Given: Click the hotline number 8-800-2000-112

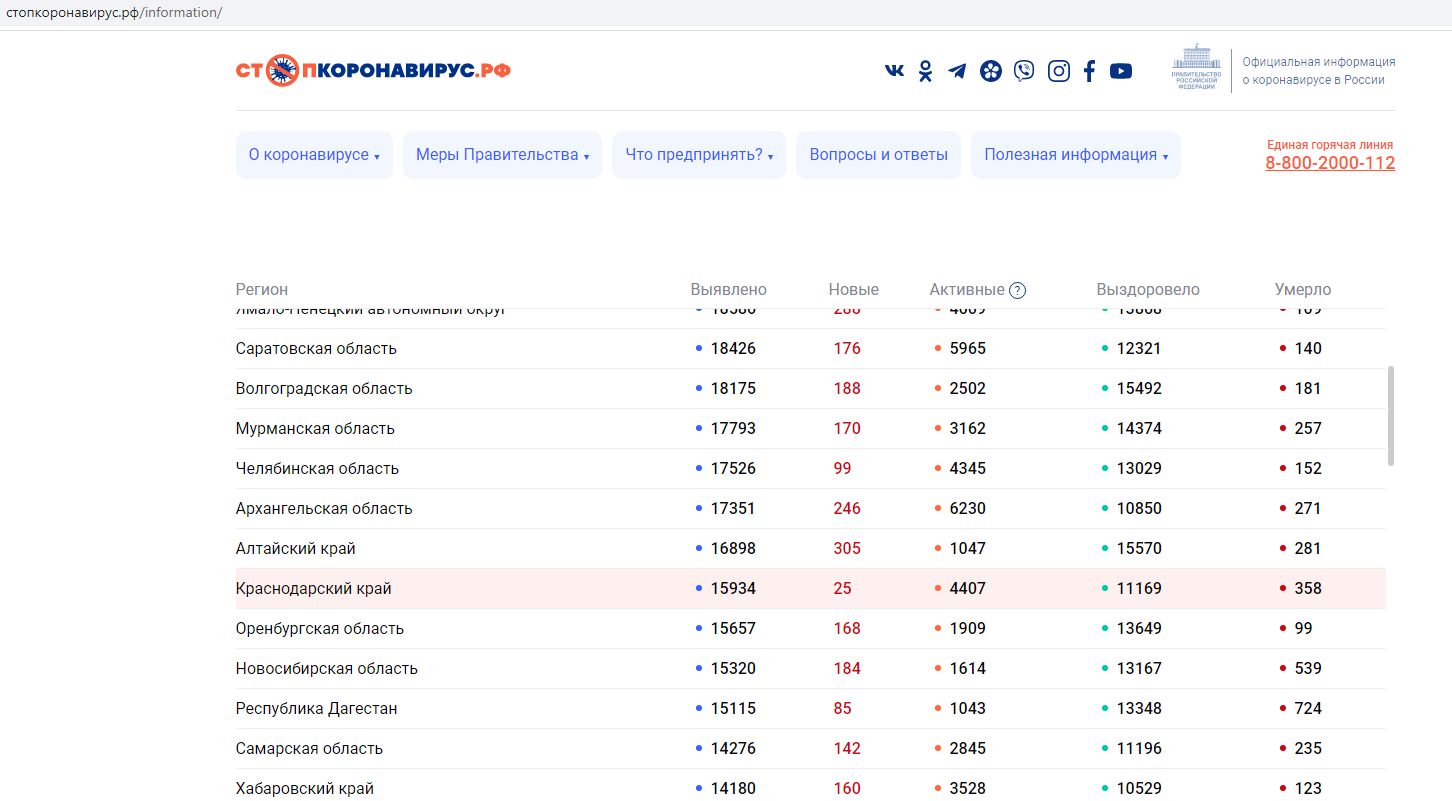Looking at the screenshot, I should point(1329,163).
